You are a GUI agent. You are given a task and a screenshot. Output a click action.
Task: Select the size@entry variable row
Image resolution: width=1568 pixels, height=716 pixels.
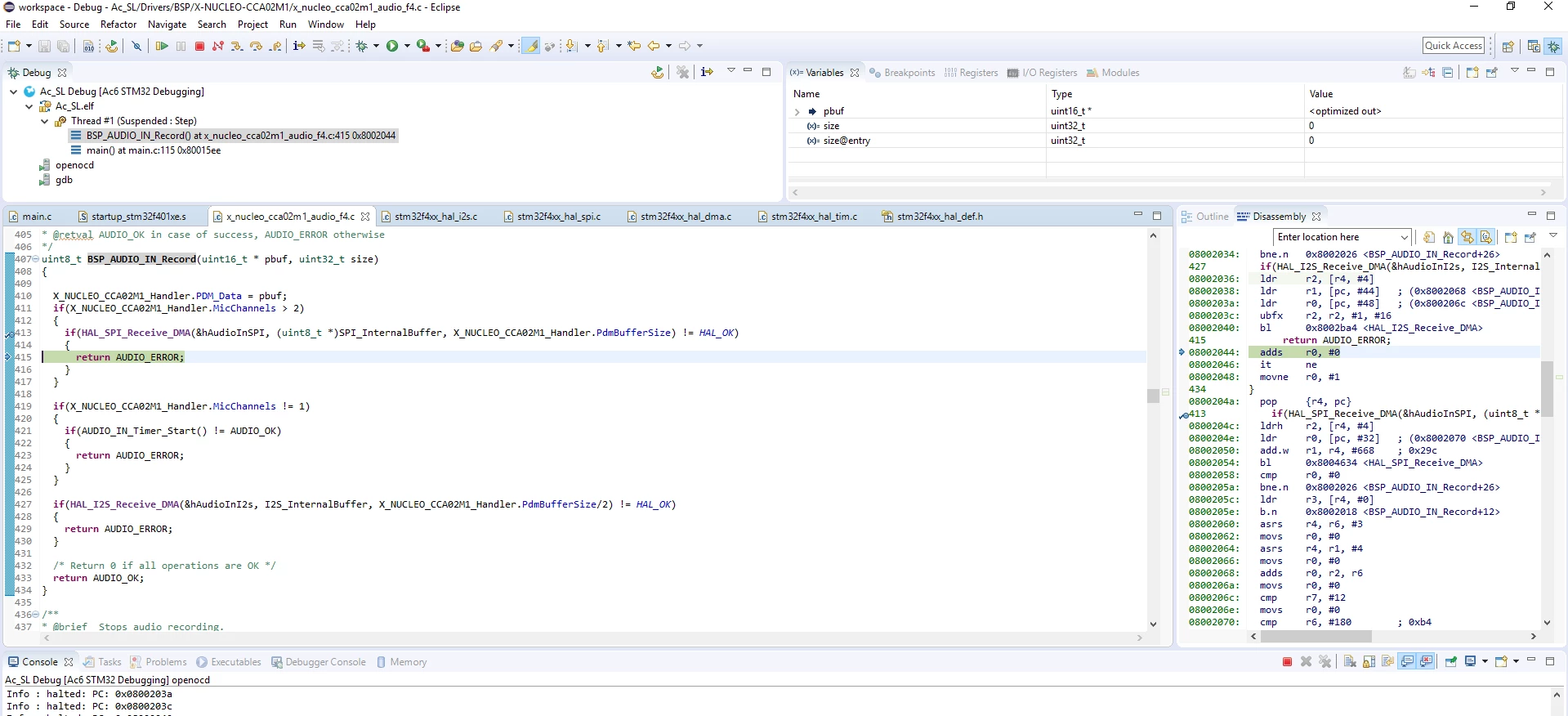coord(1175,141)
